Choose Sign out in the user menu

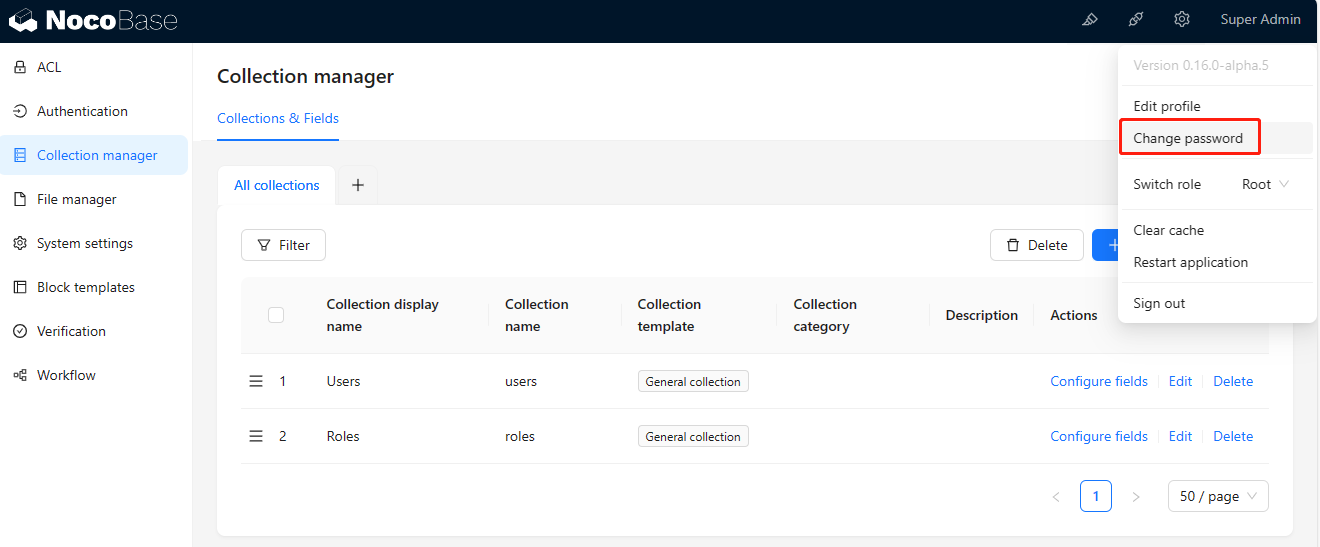(1159, 304)
